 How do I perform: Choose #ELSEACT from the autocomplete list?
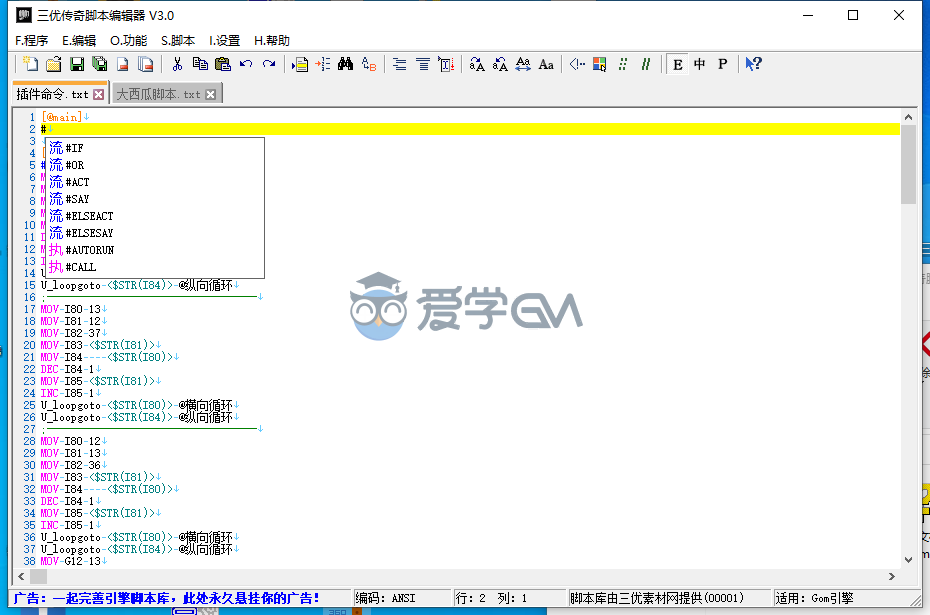click(x=155, y=216)
